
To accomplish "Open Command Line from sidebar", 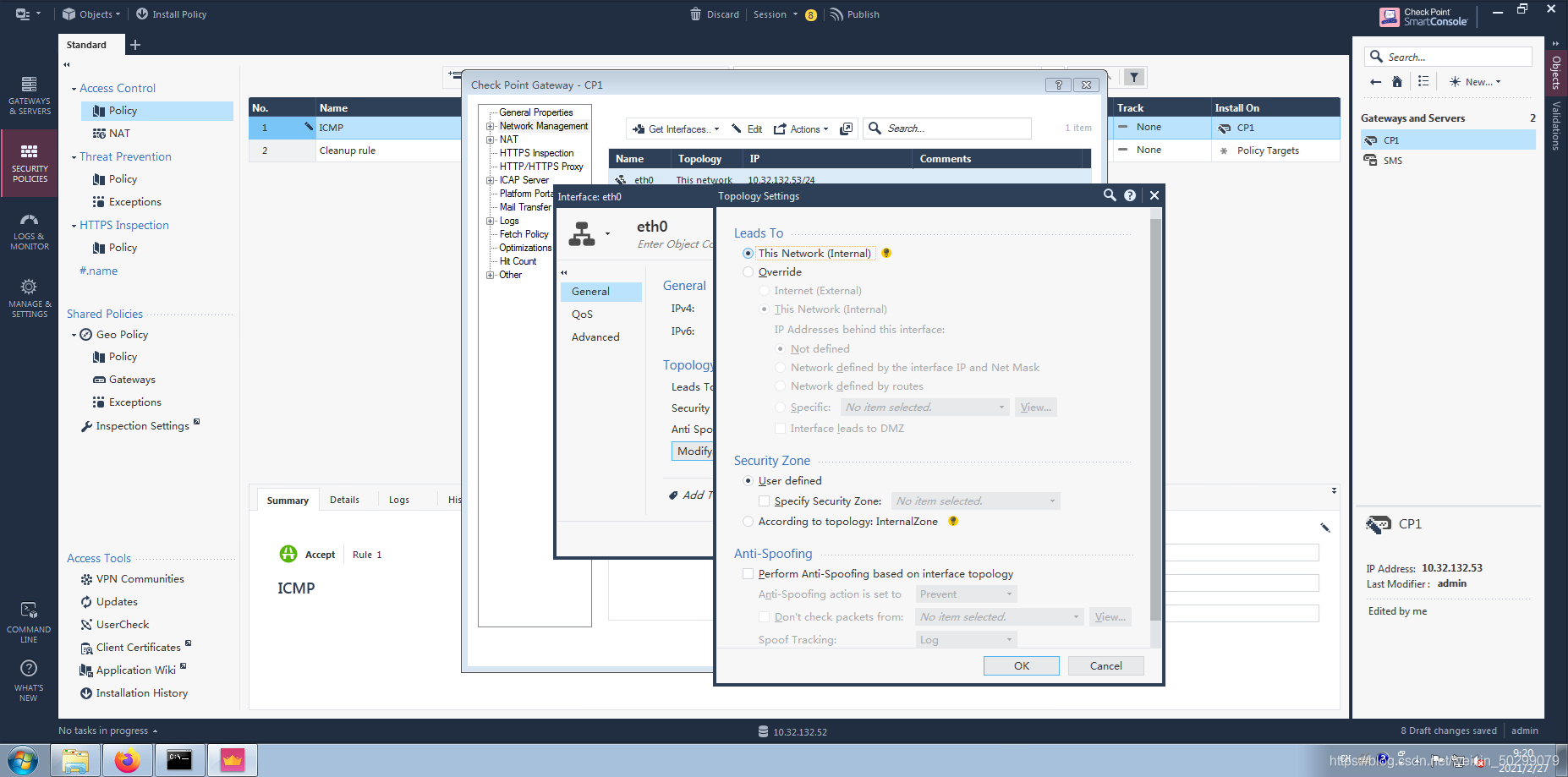I will [29, 623].
